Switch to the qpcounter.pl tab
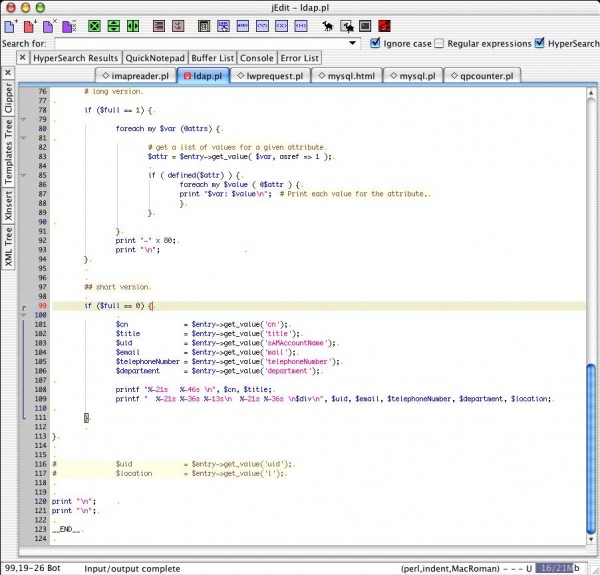This screenshot has width=600, height=575. pos(482,76)
